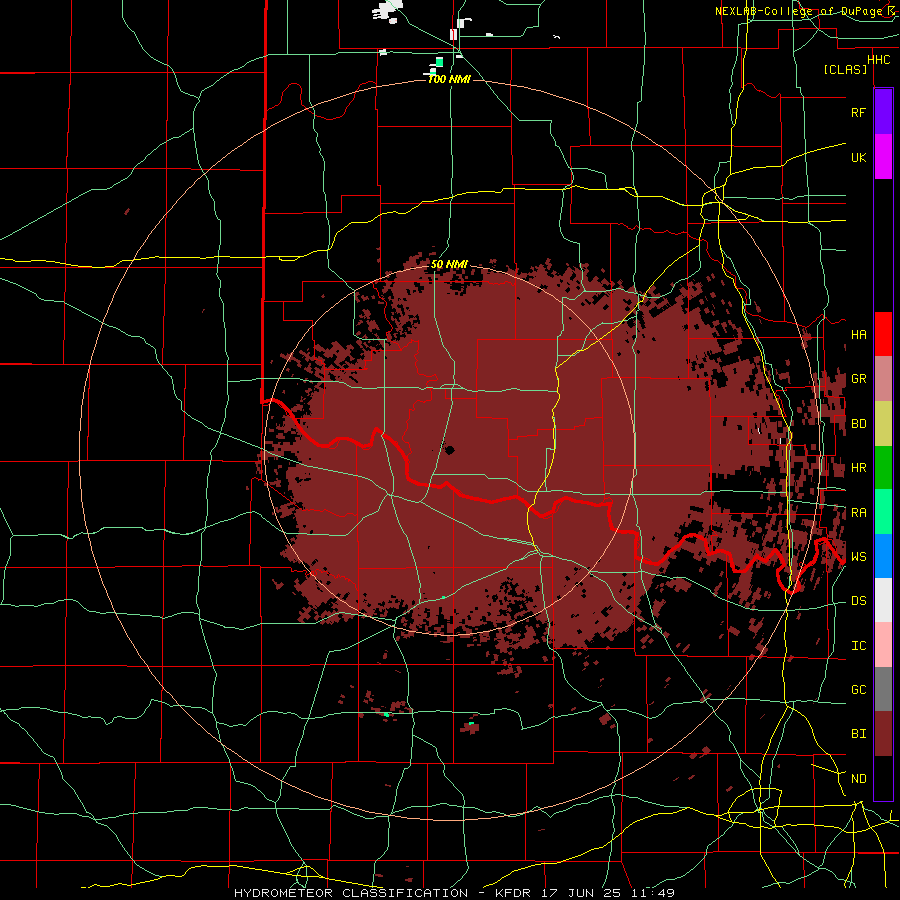Click the 'RF' legend label
The width and height of the screenshot is (900, 900).
(x=858, y=112)
